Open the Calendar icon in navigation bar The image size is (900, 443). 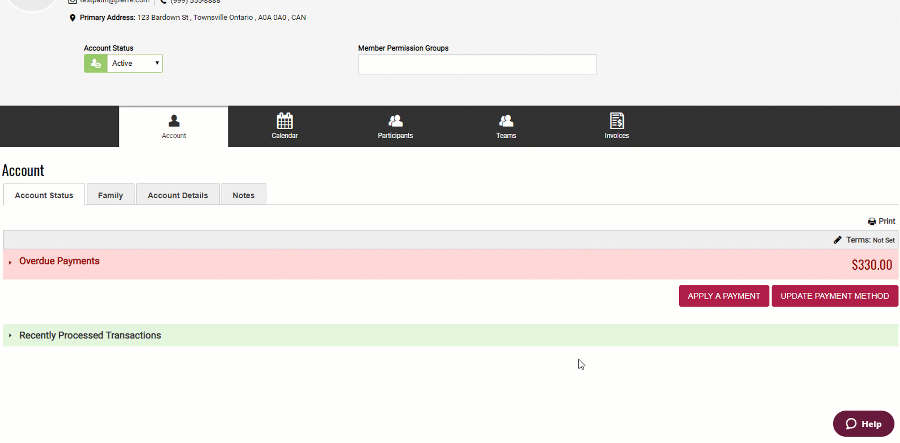click(284, 121)
